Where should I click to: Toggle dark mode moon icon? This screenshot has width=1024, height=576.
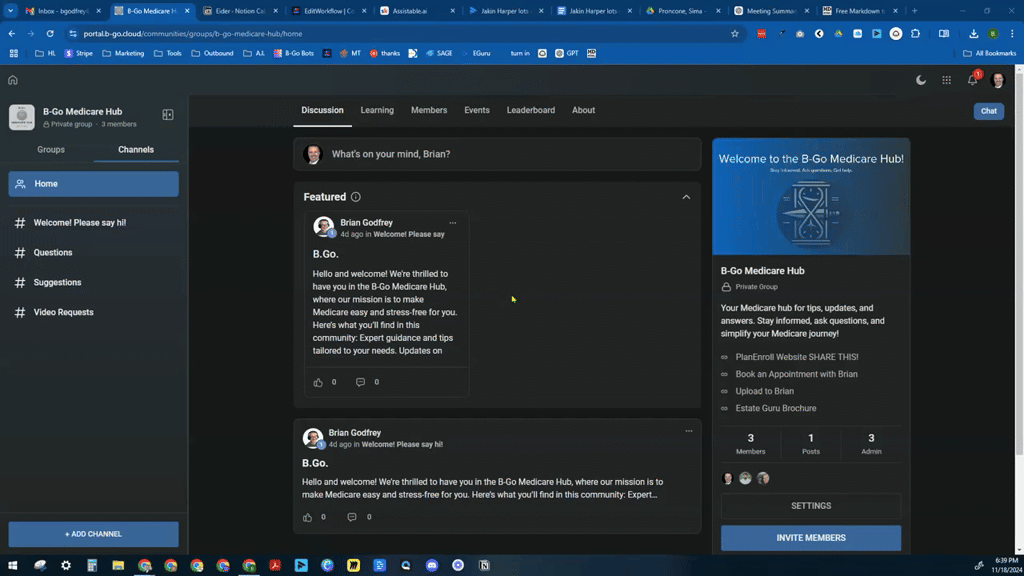click(921, 80)
